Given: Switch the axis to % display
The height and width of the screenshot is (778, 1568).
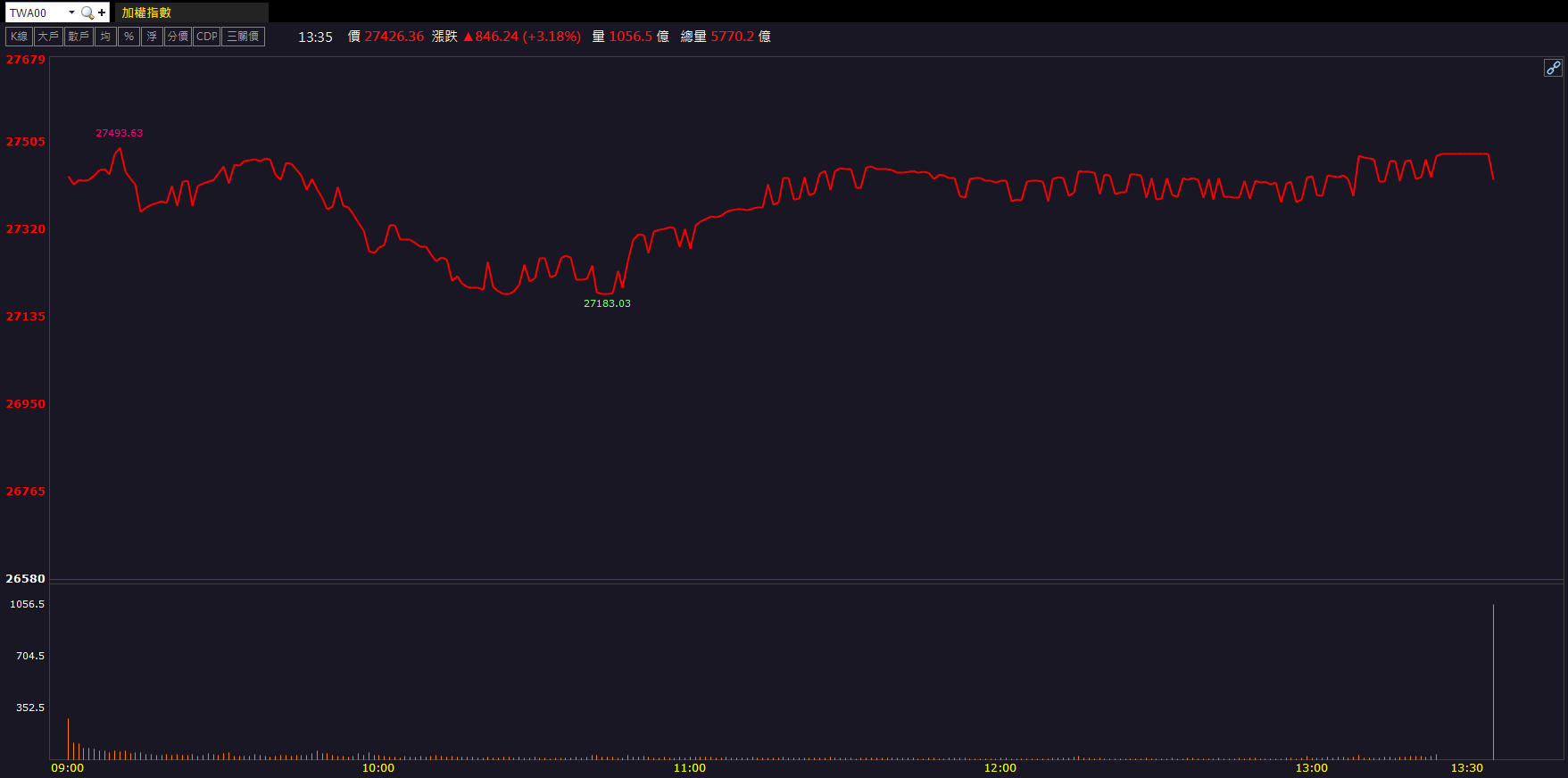Looking at the screenshot, I should [x=129, y=37].
